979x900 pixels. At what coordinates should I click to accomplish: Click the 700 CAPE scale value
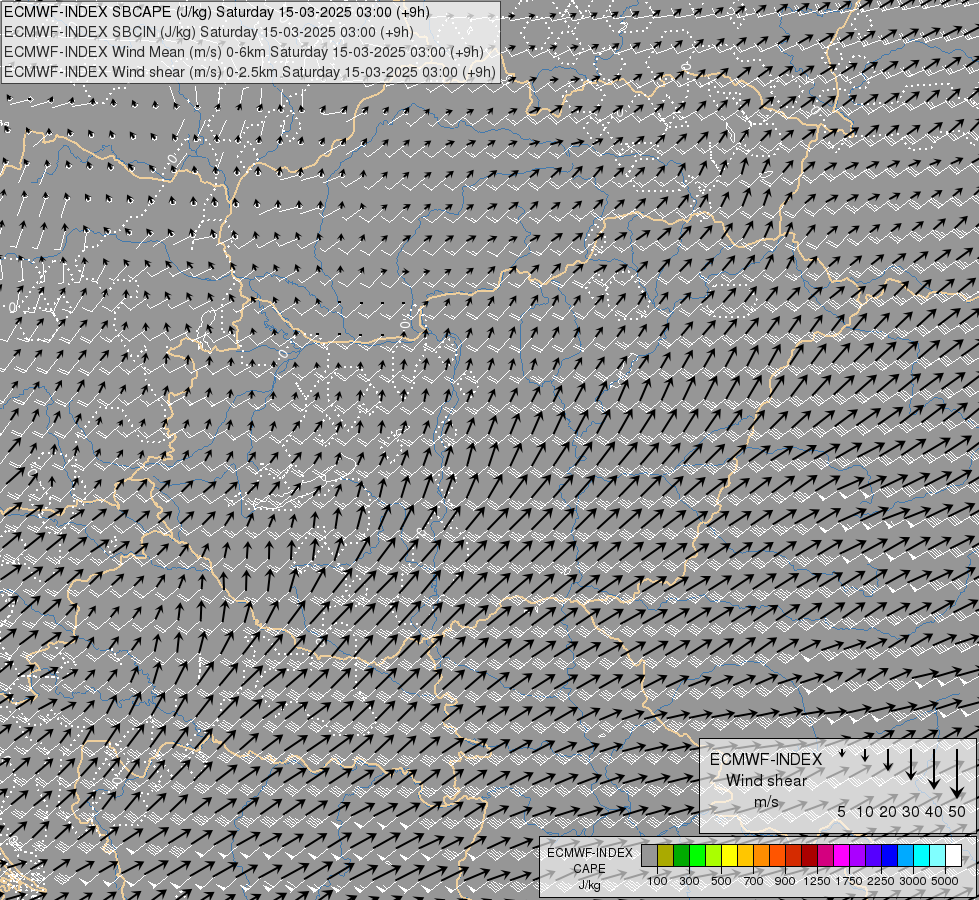(x=754, y=881)
